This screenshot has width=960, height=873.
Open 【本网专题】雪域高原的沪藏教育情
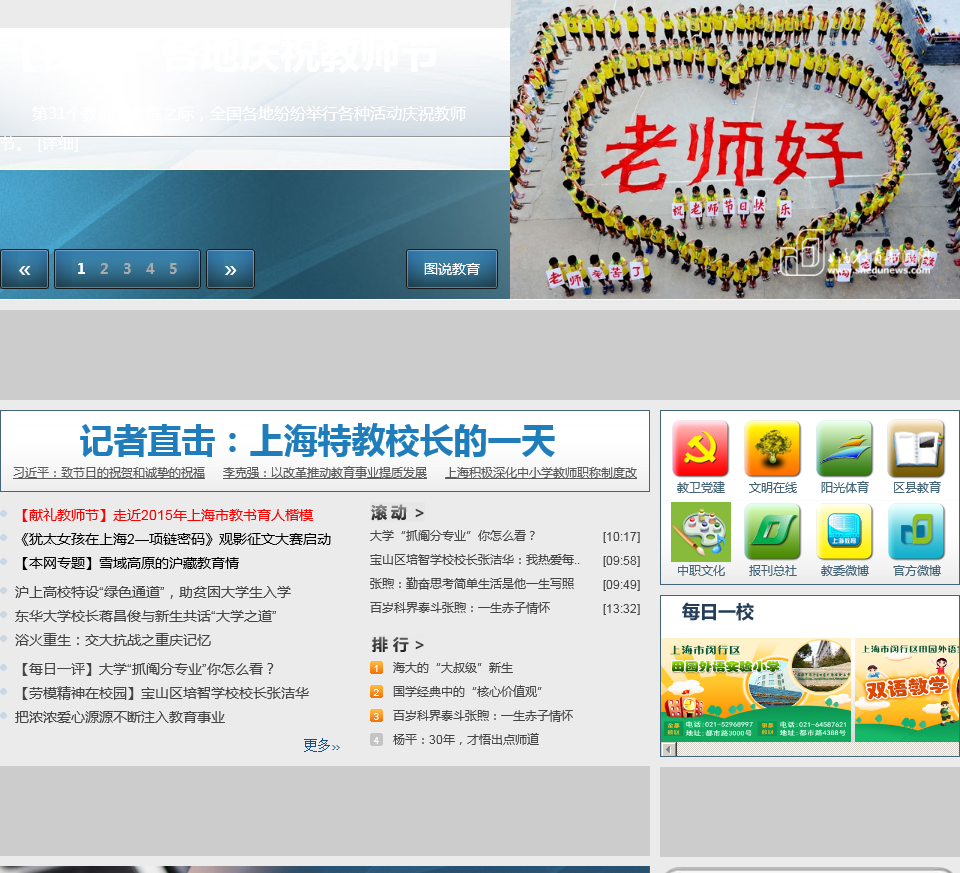pyautogui.click(x=127, y=563)
